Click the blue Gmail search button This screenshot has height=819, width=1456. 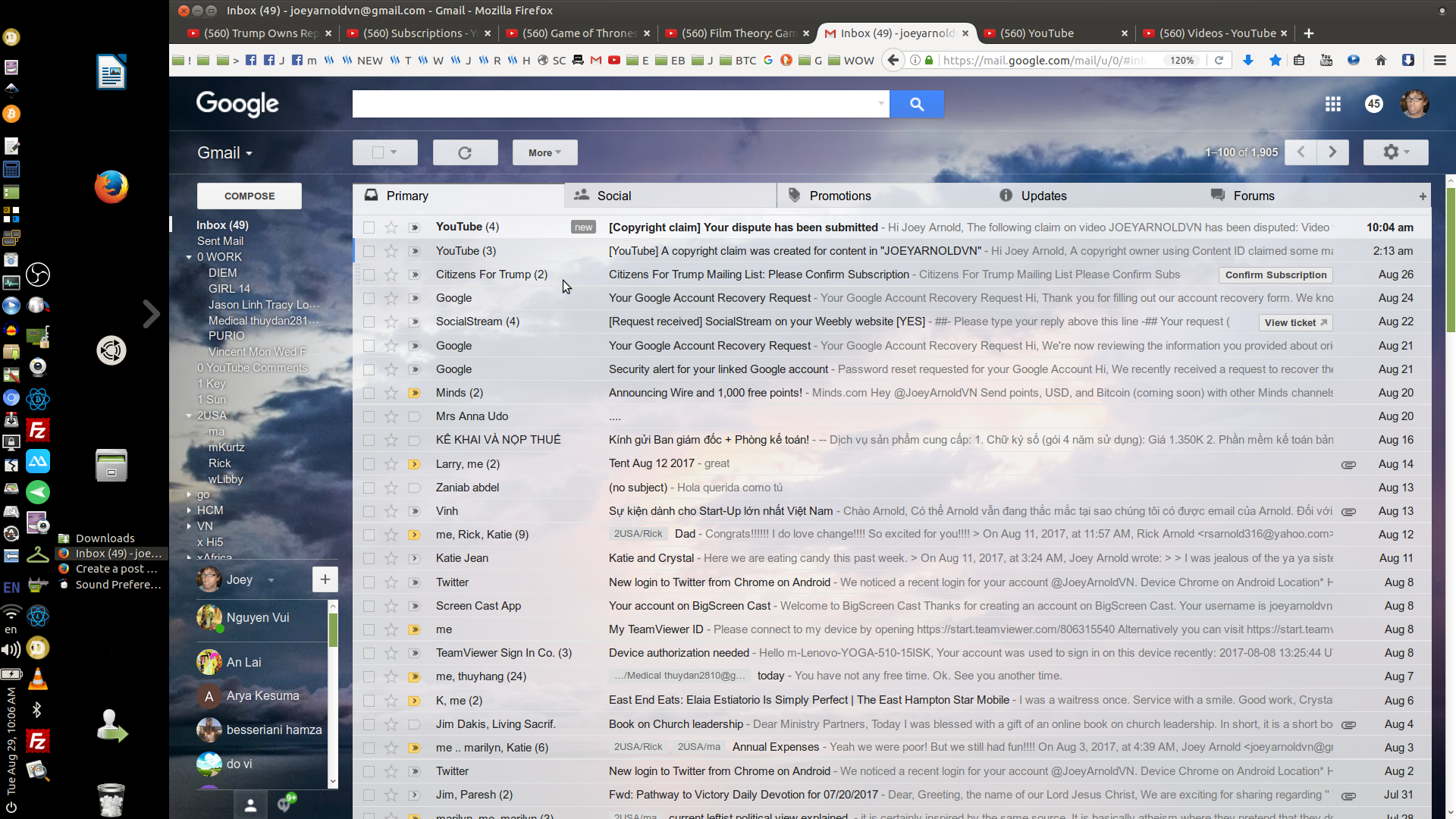917,104
